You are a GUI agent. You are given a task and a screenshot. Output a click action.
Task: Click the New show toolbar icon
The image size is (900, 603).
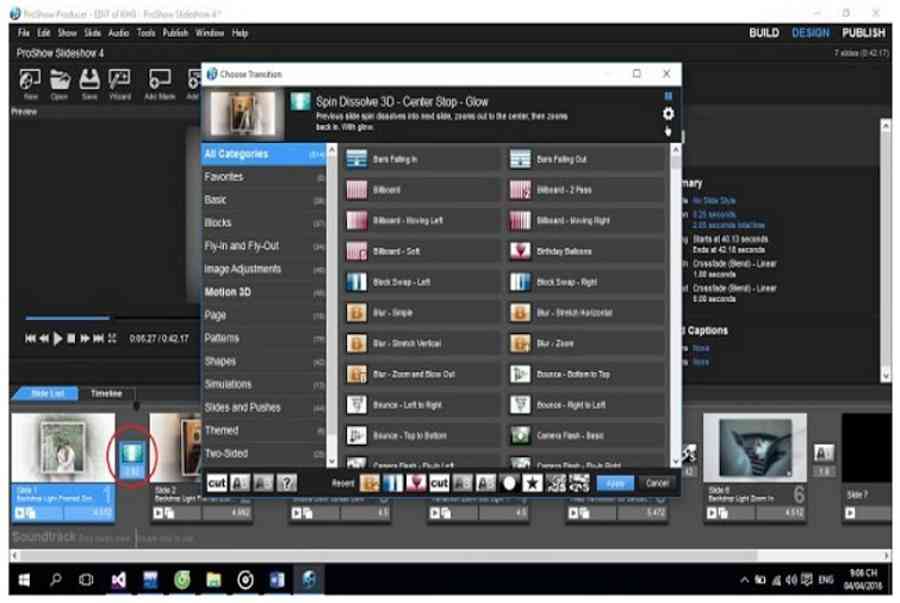[x=30, y=81]
